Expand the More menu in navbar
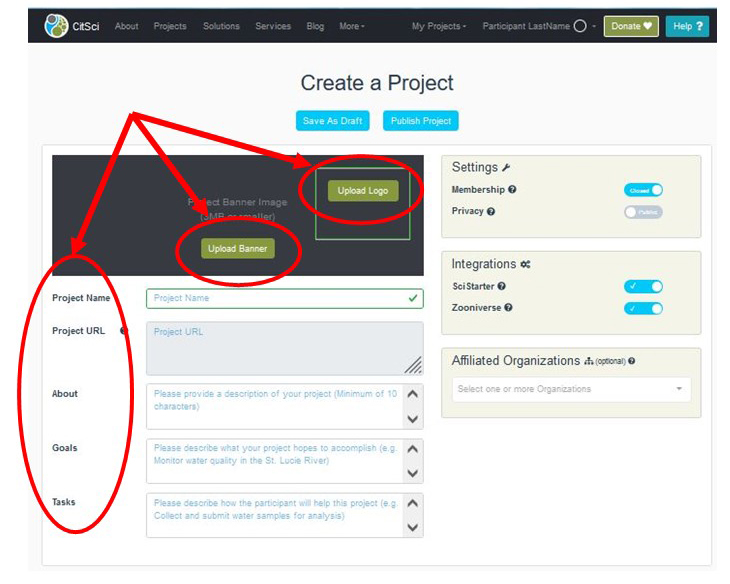The image size is (730, 584). [x=352, y=26]
